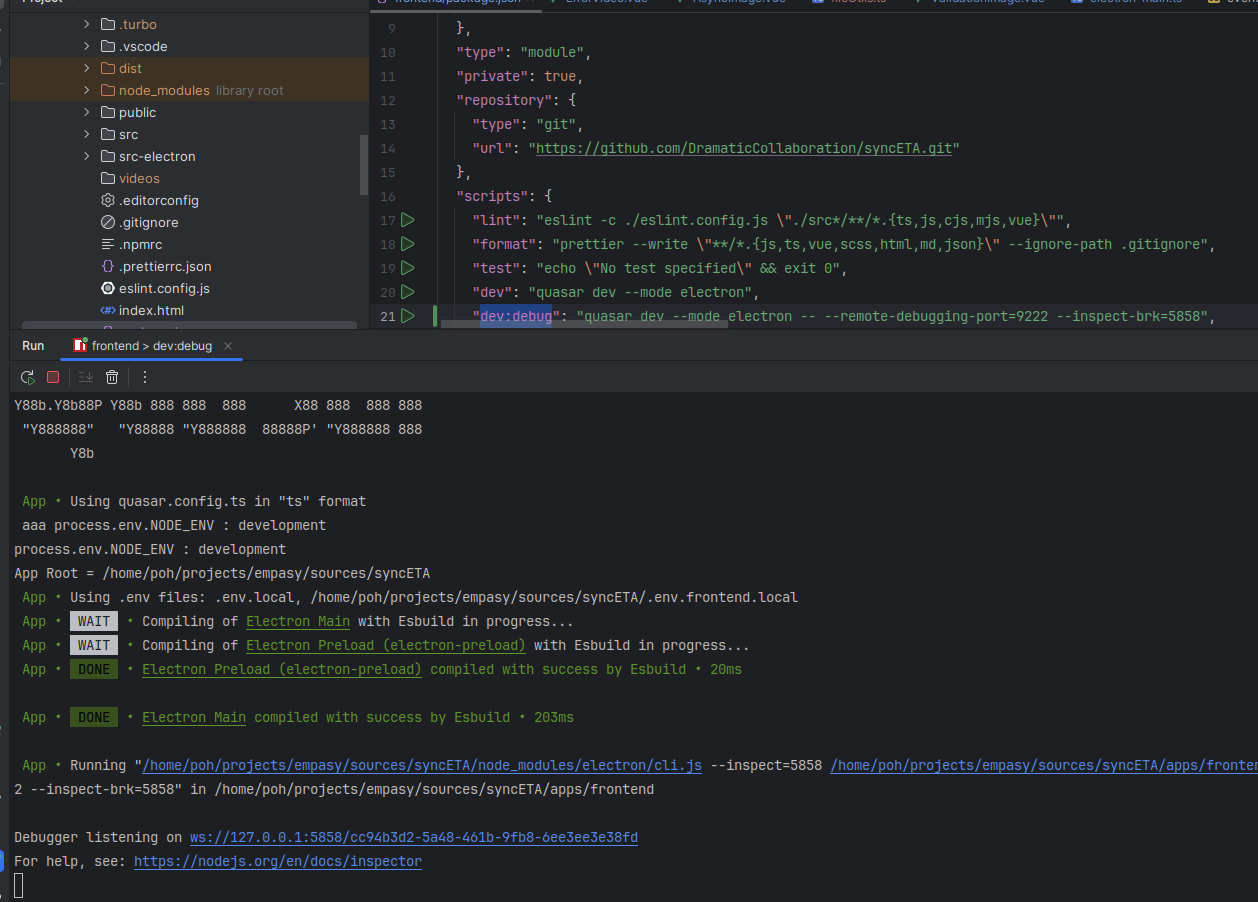Screen dimensions: 1258x902
Task: Open the nodejs.org inspector docs link
Action: coord(277,861)
